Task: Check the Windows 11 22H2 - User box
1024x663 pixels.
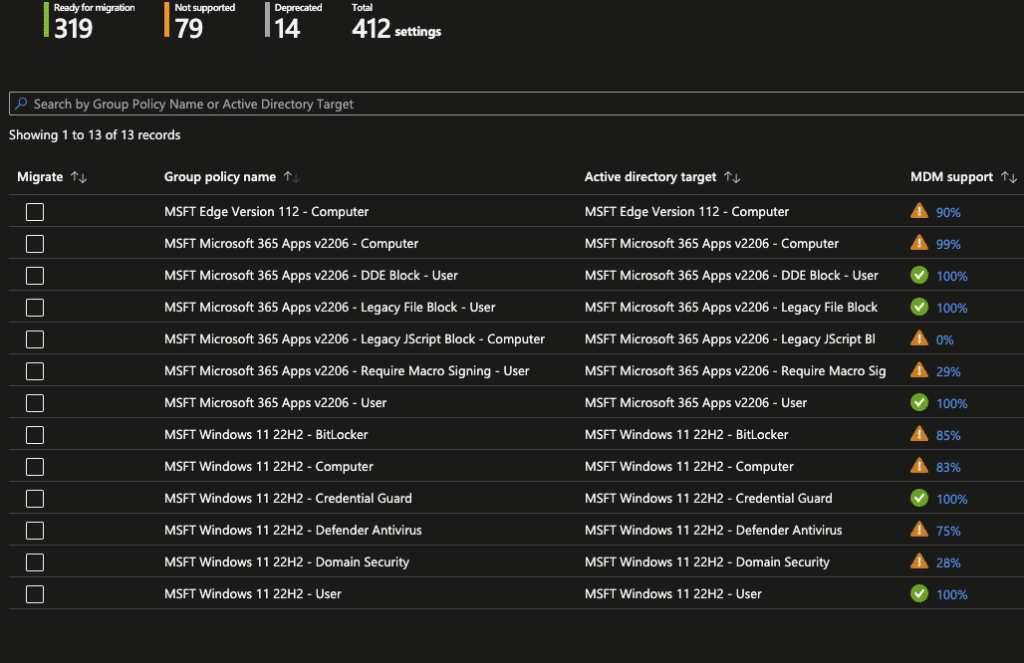Action: pos(35,594)
